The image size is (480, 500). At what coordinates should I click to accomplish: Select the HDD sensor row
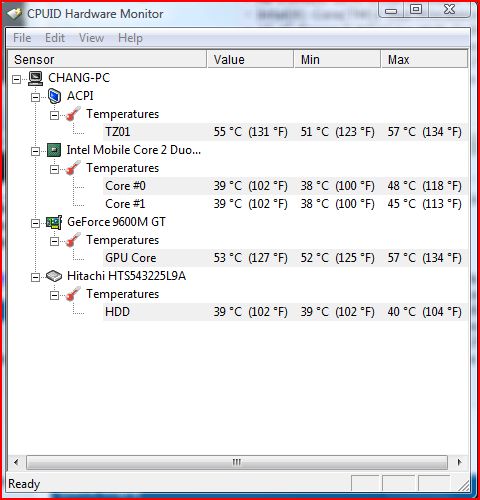click(x=285, y=312)
